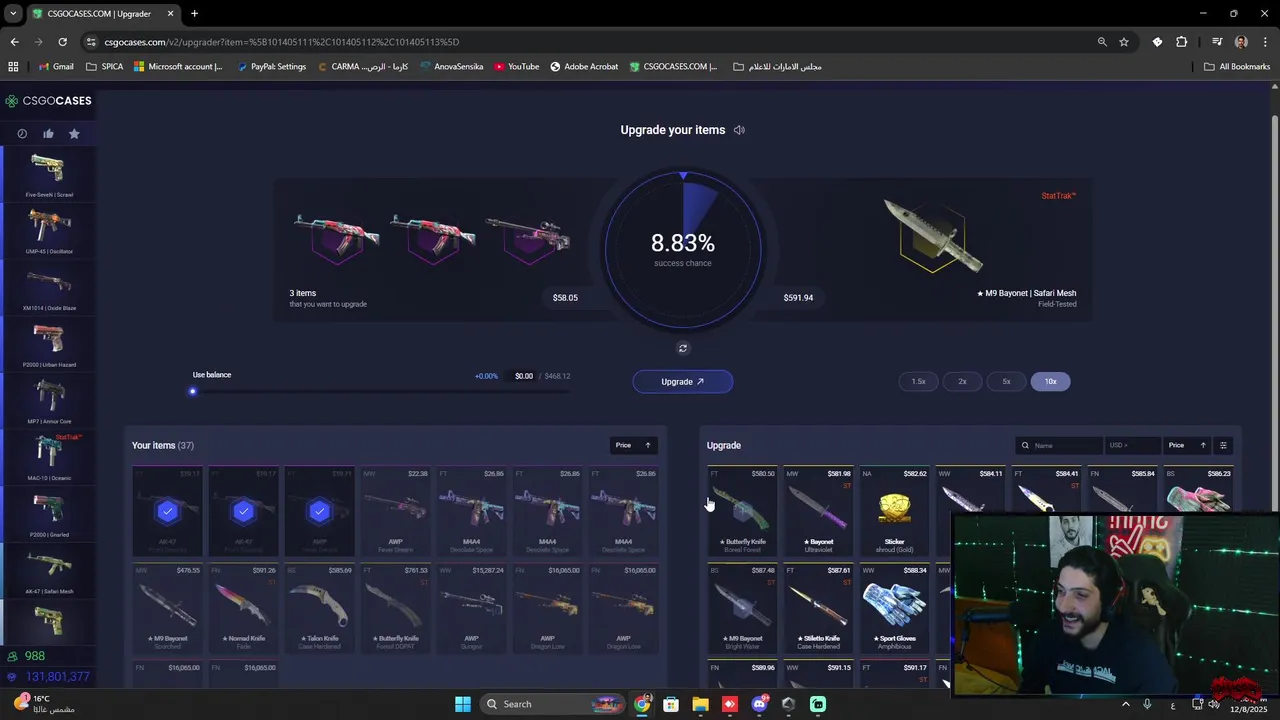Reload the page with the refresh icon
Viewport: 1280px width, 720px height.
tap(62, 42)
